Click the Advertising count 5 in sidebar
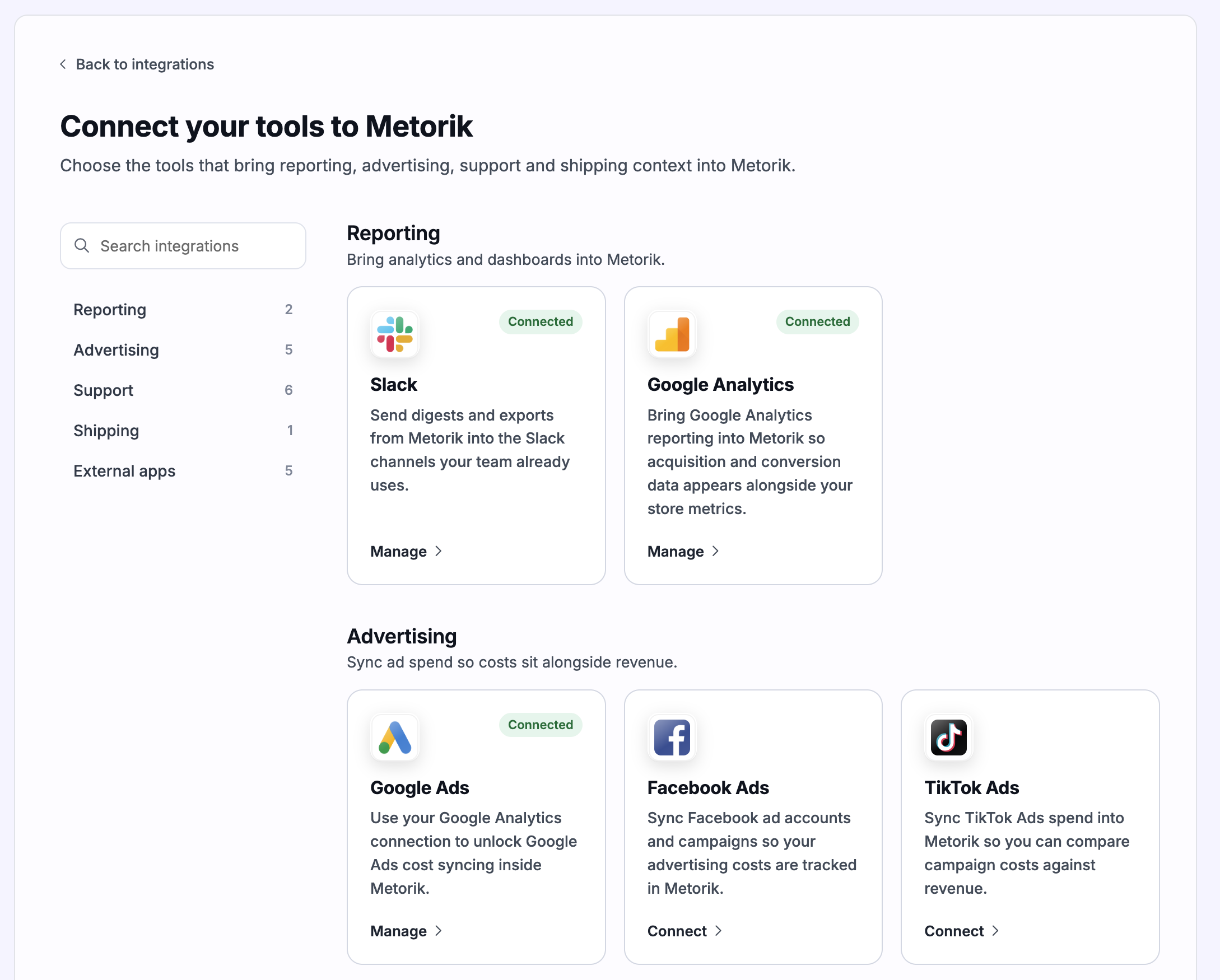 [x=288, y=349]
